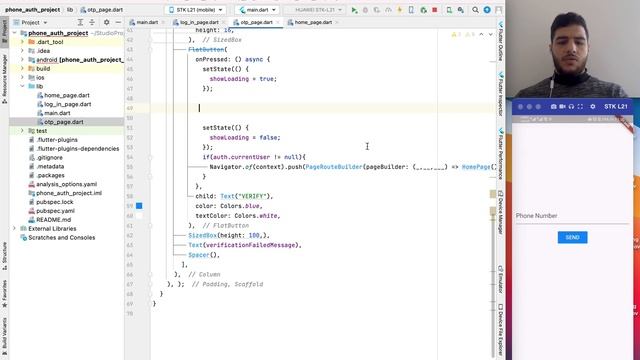Open the Flutter Performance side panel
This screenshot has width=640, height=360.
pos(500,154)
